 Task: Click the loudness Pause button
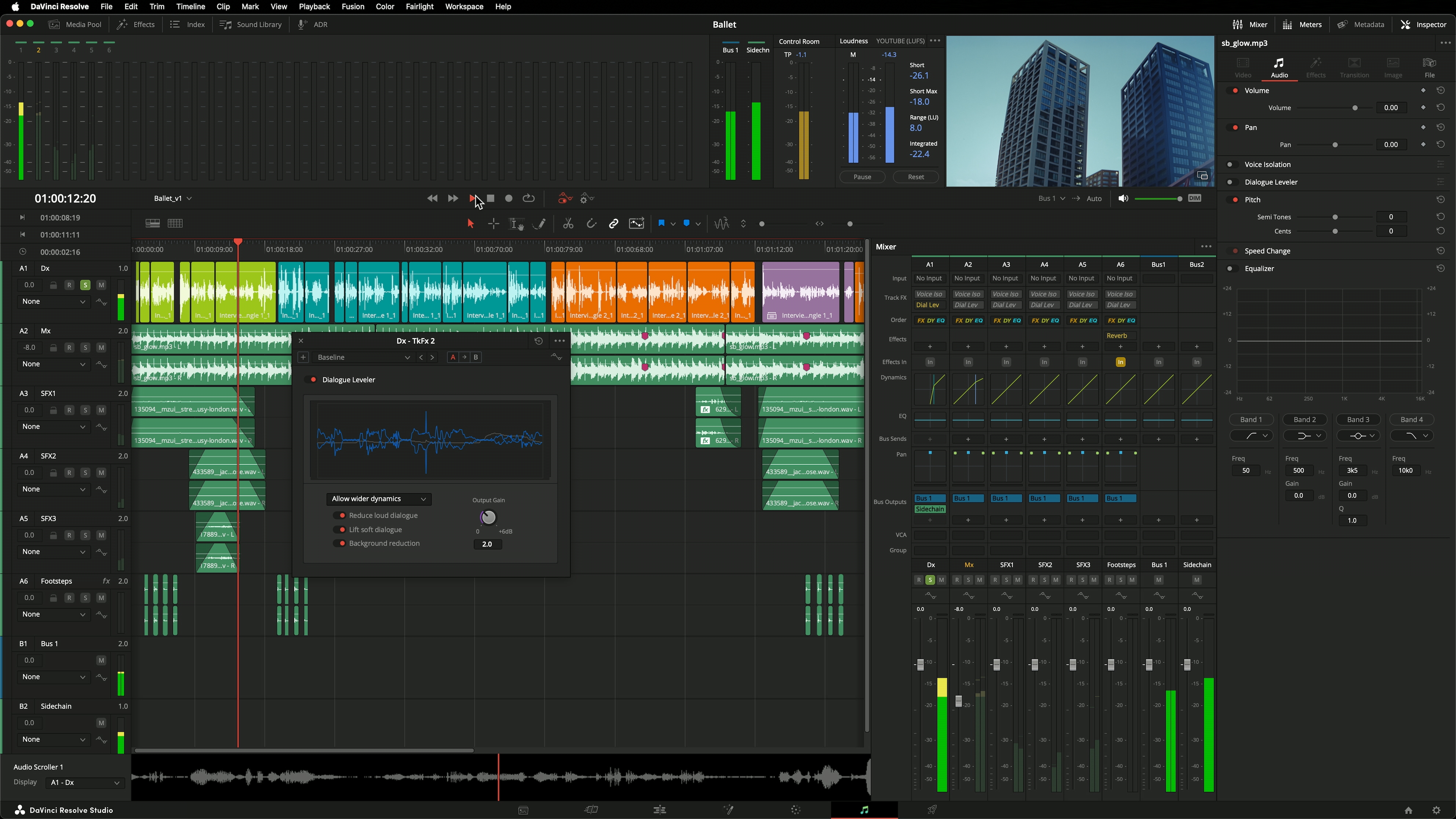(862, 177)
